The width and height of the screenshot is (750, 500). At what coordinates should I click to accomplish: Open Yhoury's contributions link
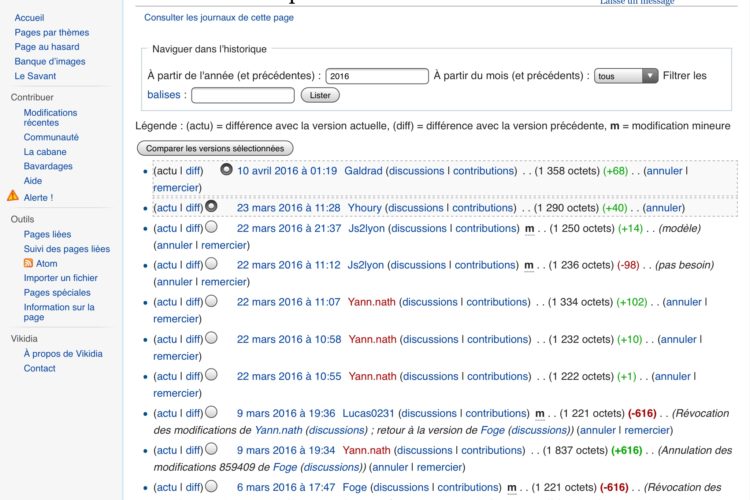coord(484,208)
